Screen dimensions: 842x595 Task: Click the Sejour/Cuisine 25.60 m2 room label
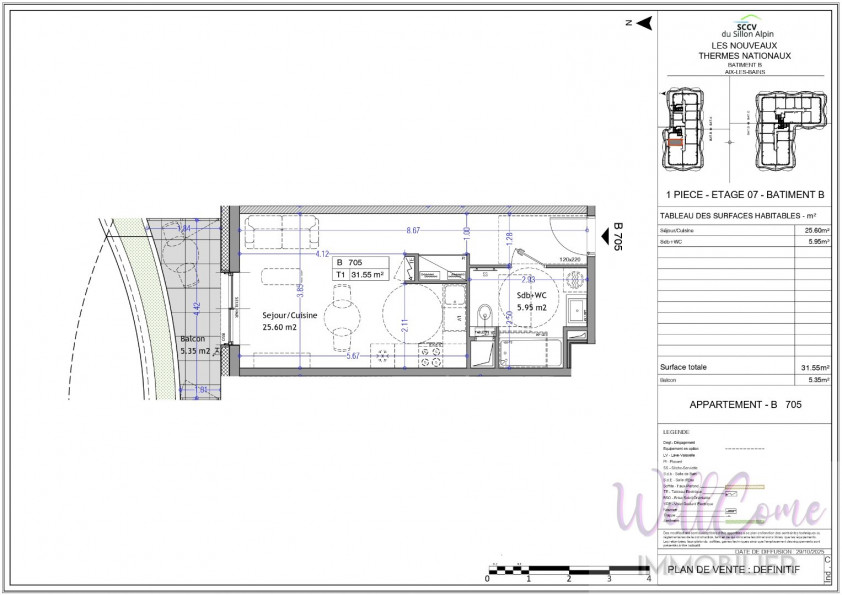pos(290,321)
